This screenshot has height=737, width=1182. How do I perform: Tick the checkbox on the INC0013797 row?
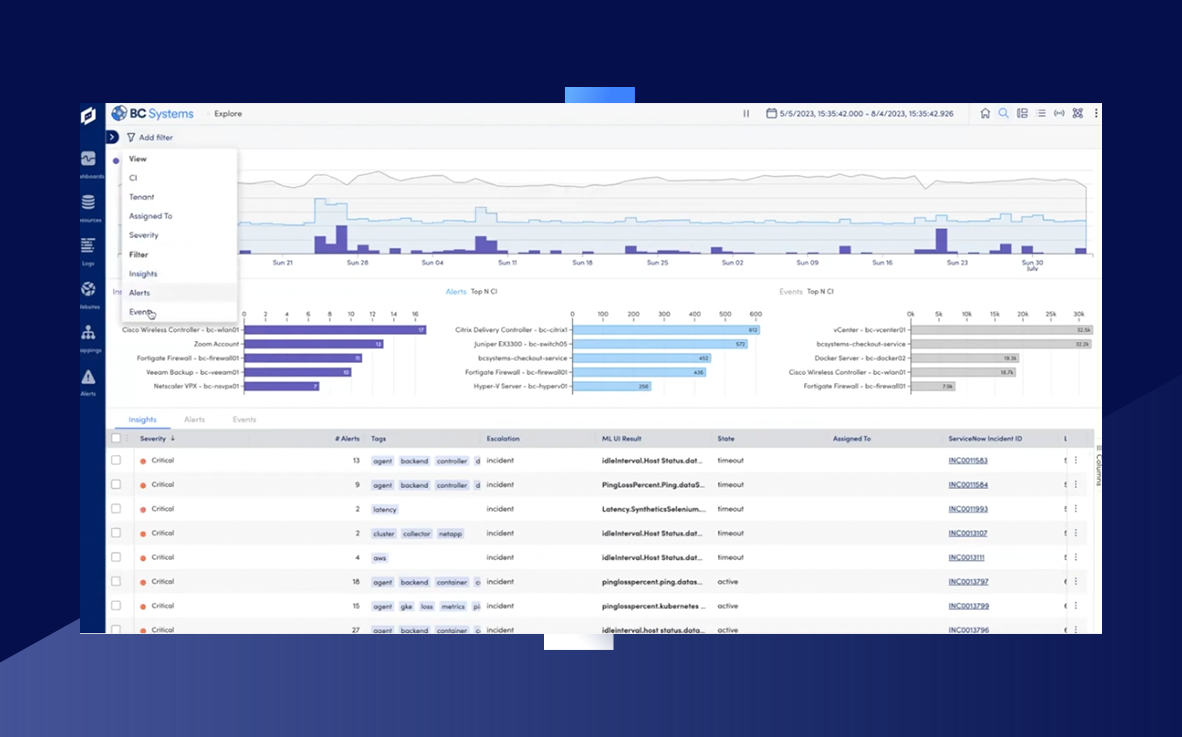point(116,581)
